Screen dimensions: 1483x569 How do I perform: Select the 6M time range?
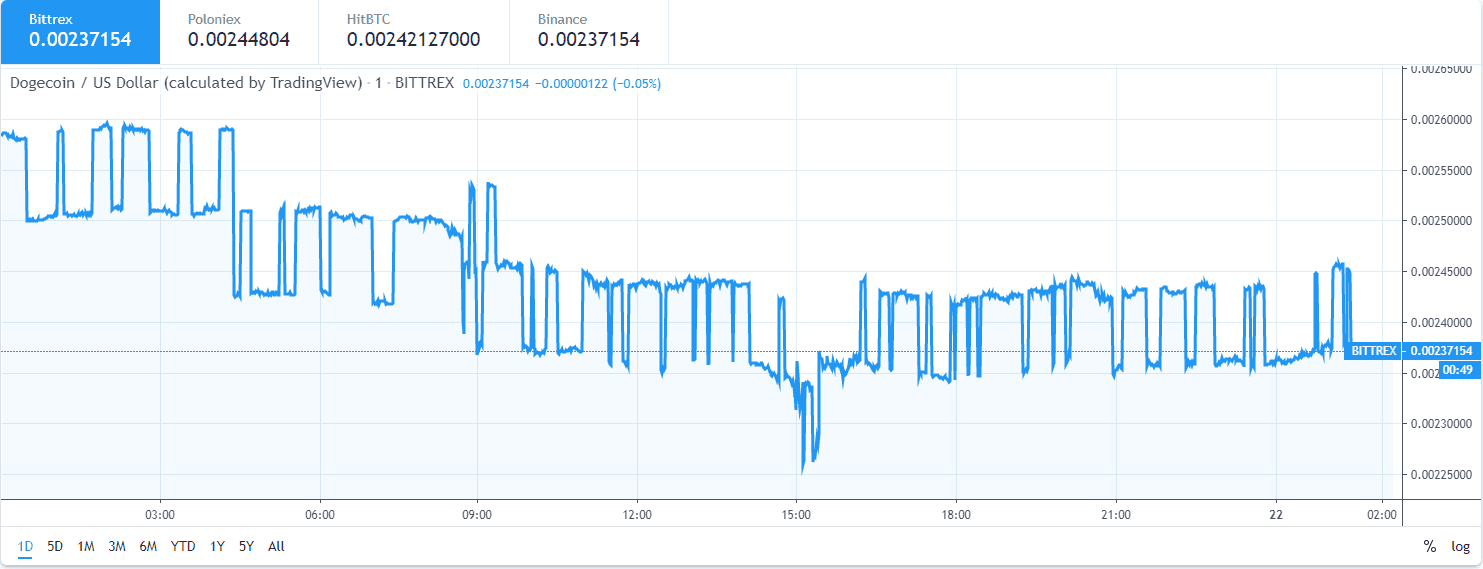(x=148, y=546)
